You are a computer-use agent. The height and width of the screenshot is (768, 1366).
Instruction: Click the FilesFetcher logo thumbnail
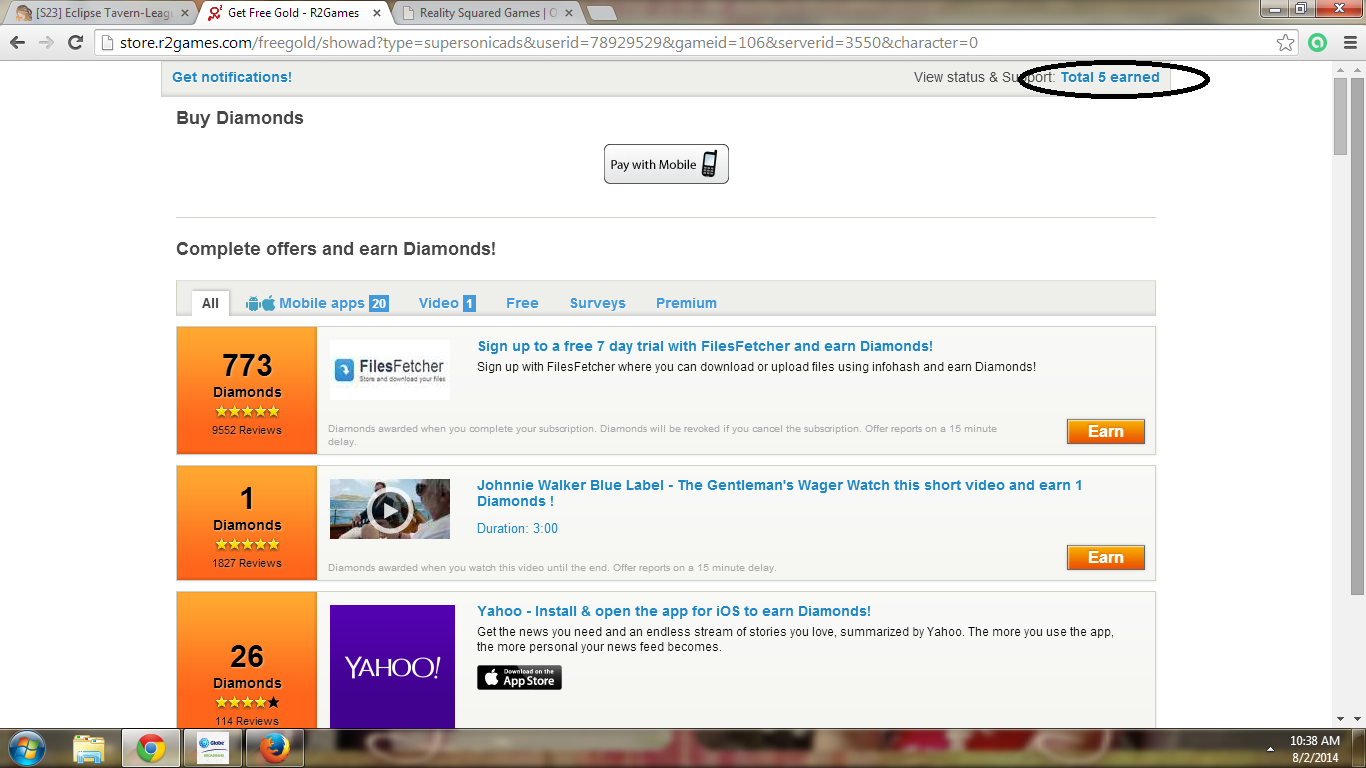(389, 370)
